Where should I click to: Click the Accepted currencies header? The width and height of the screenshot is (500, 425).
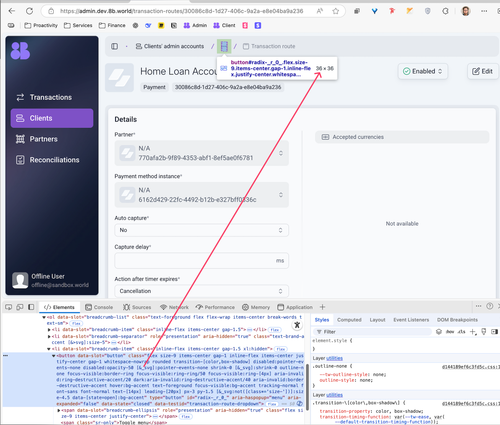point(402,137)
